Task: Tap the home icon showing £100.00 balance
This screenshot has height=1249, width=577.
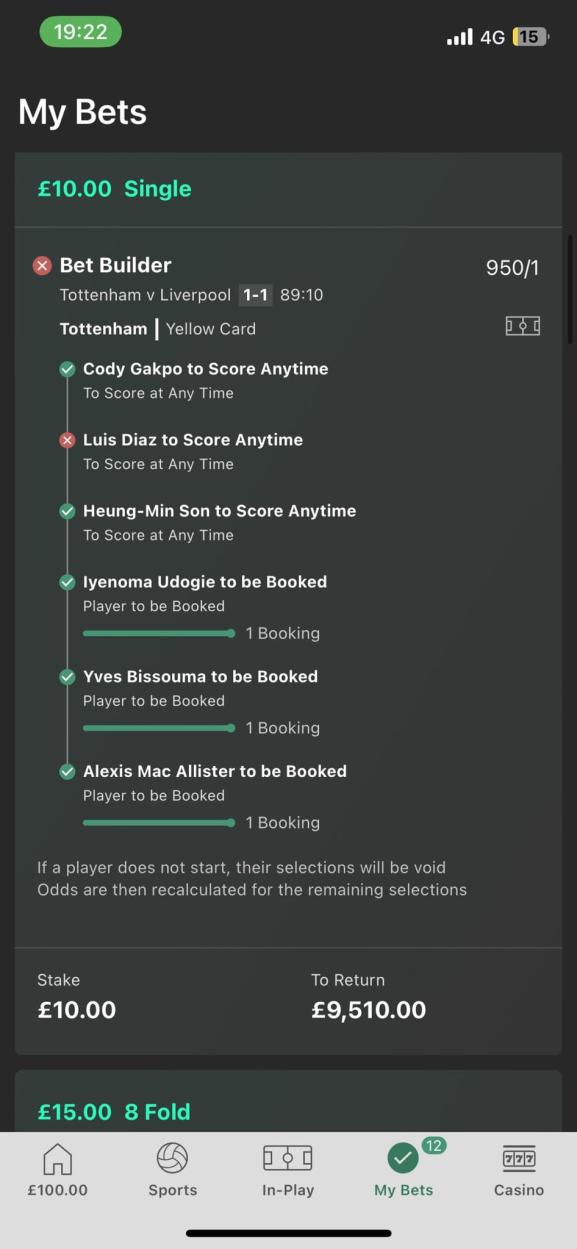Action: tap(58, 1159)
